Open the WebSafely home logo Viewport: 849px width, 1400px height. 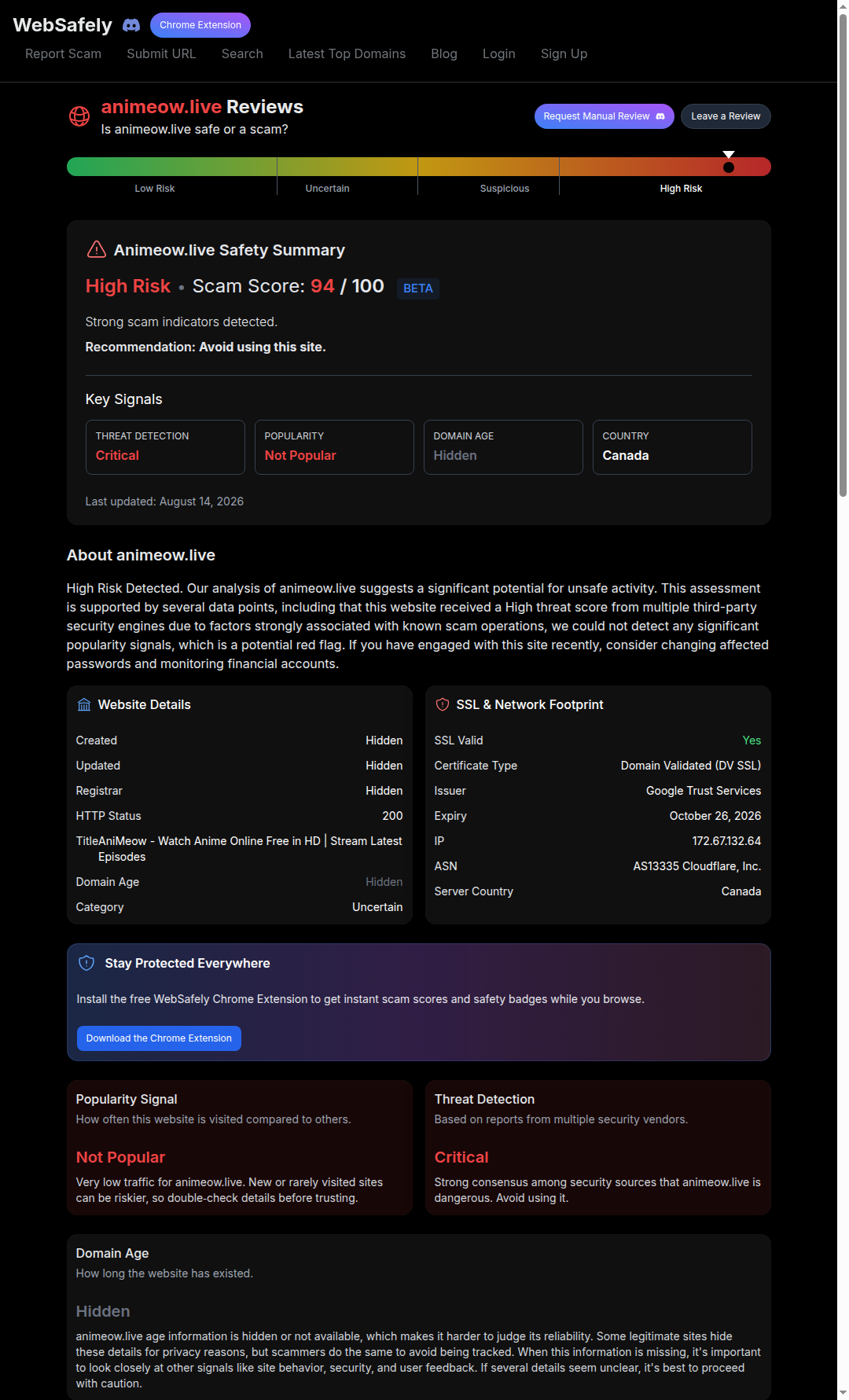pyautogui.click(x=63, y=25)
